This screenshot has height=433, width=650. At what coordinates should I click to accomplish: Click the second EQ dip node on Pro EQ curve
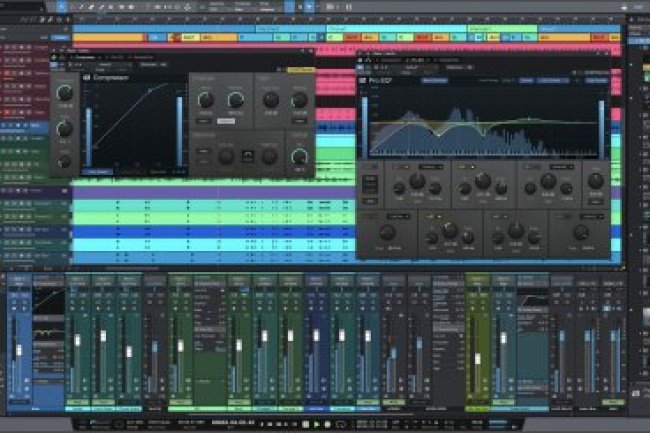[483, 133]
